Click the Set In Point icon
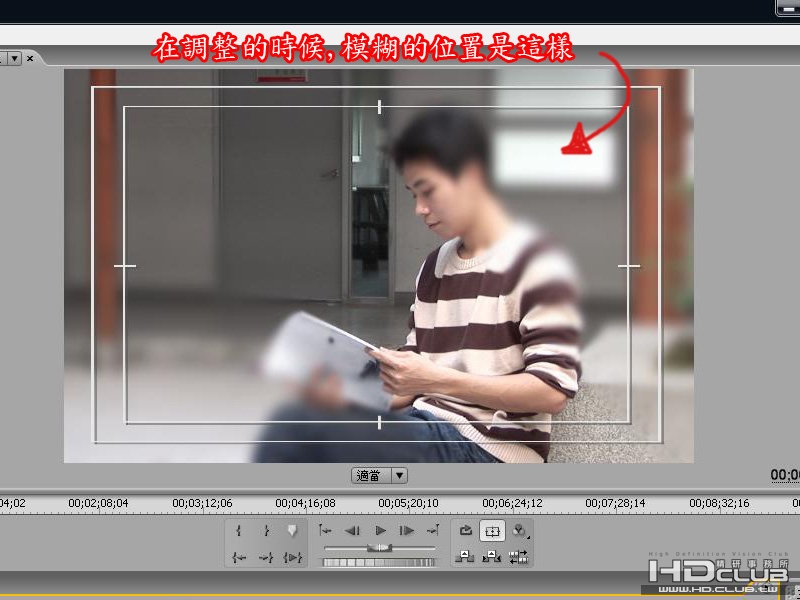Screen dimensions: 800x600 (x=238, y=531)
